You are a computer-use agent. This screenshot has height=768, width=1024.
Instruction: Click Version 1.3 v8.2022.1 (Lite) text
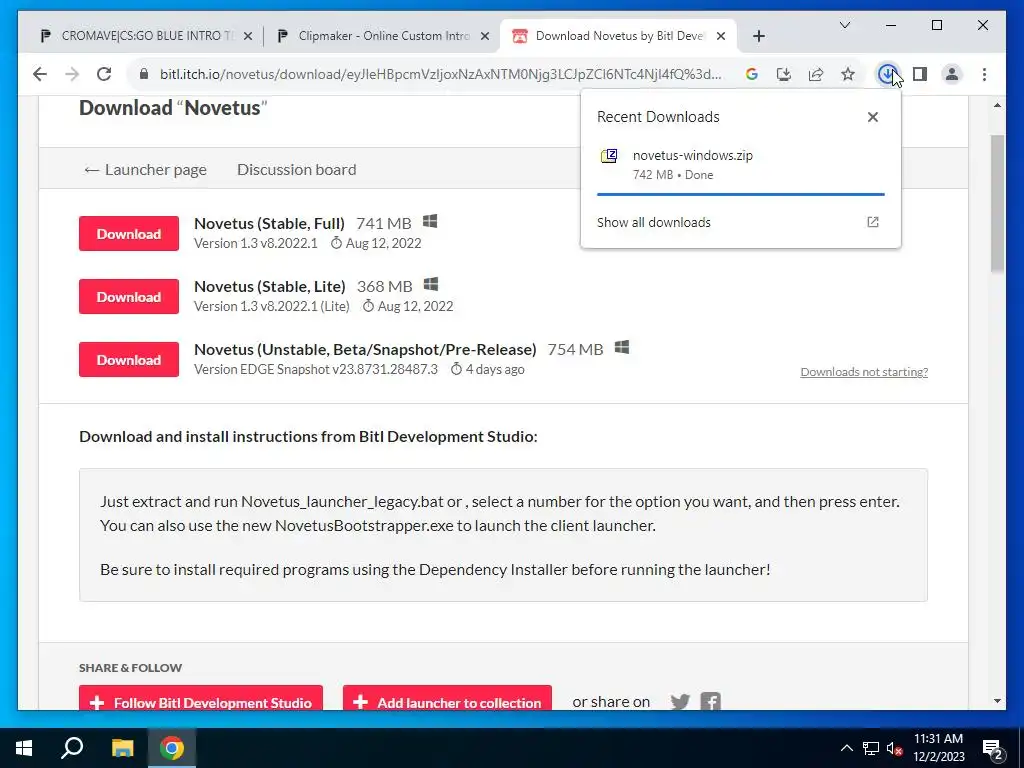[272, 306]
